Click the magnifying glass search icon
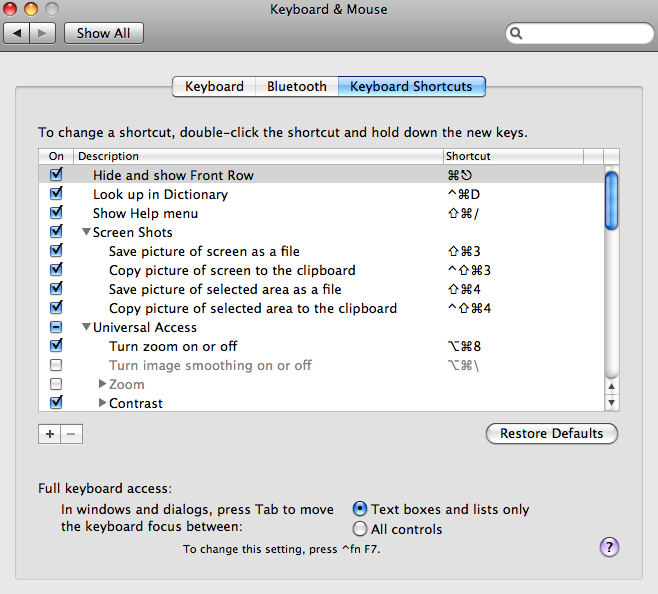Screen dimensions: 658x594 [x=516, y=33]
